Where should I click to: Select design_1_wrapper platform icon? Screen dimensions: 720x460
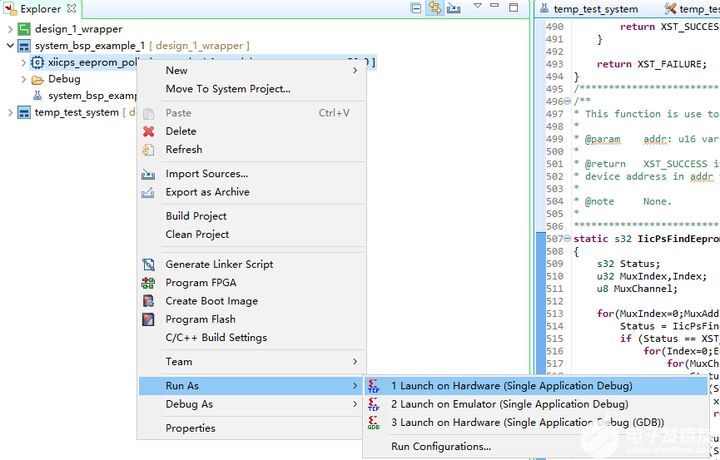tap(24, 29)
